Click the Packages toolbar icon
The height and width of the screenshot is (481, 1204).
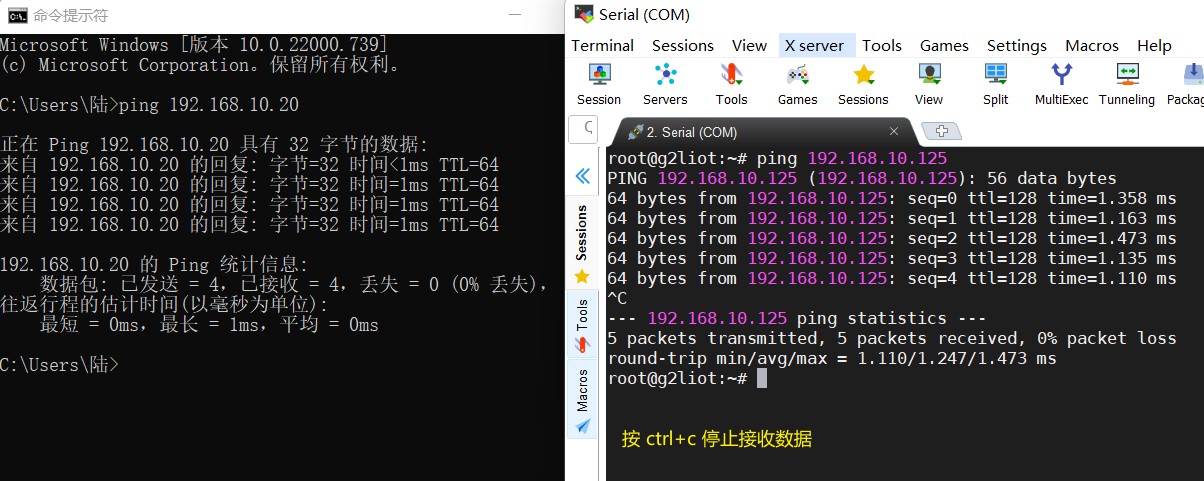pyautogui.click(x=1186, y=84)
